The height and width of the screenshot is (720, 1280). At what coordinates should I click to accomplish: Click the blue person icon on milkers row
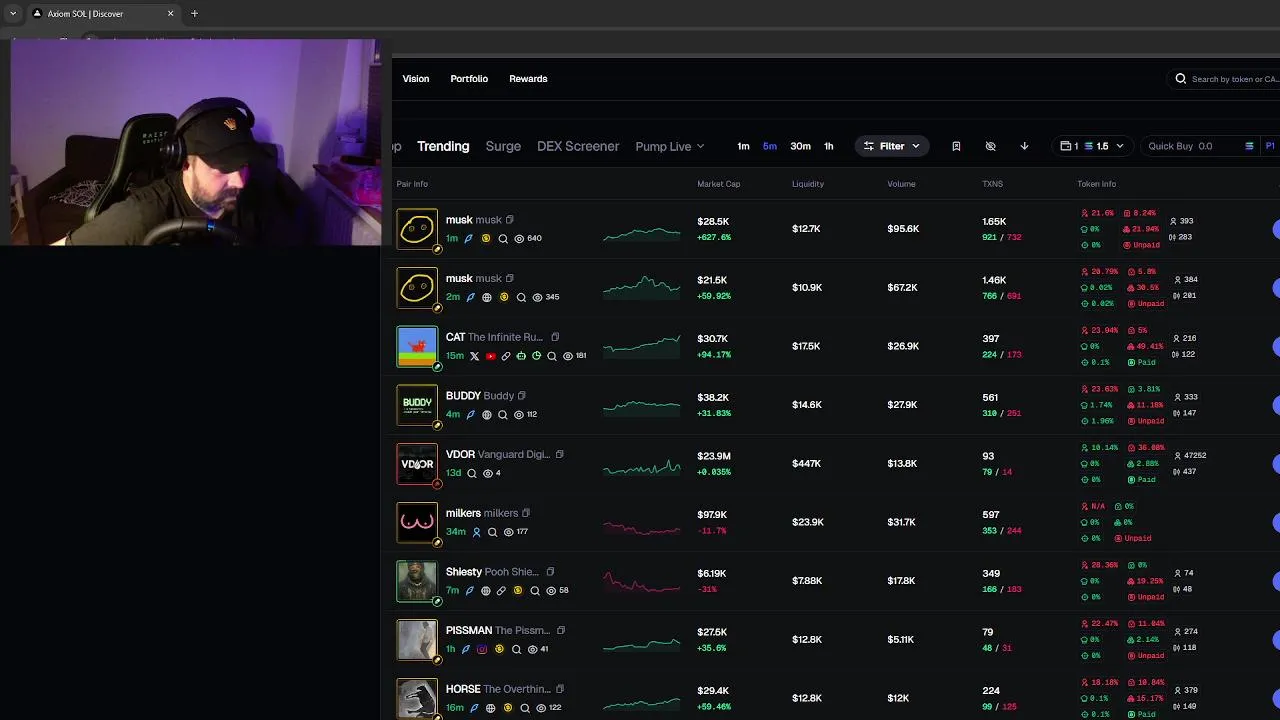tap(476, 532)
